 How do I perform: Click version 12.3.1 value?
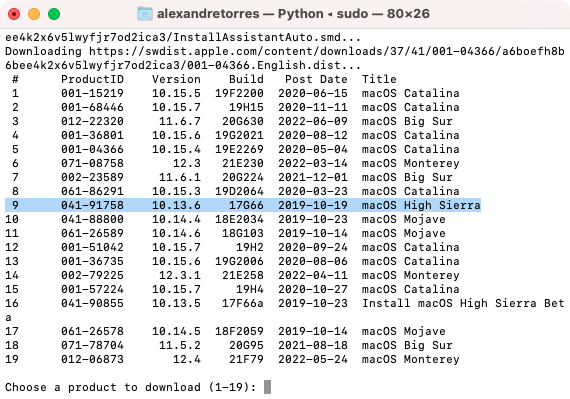click(180, 275)
